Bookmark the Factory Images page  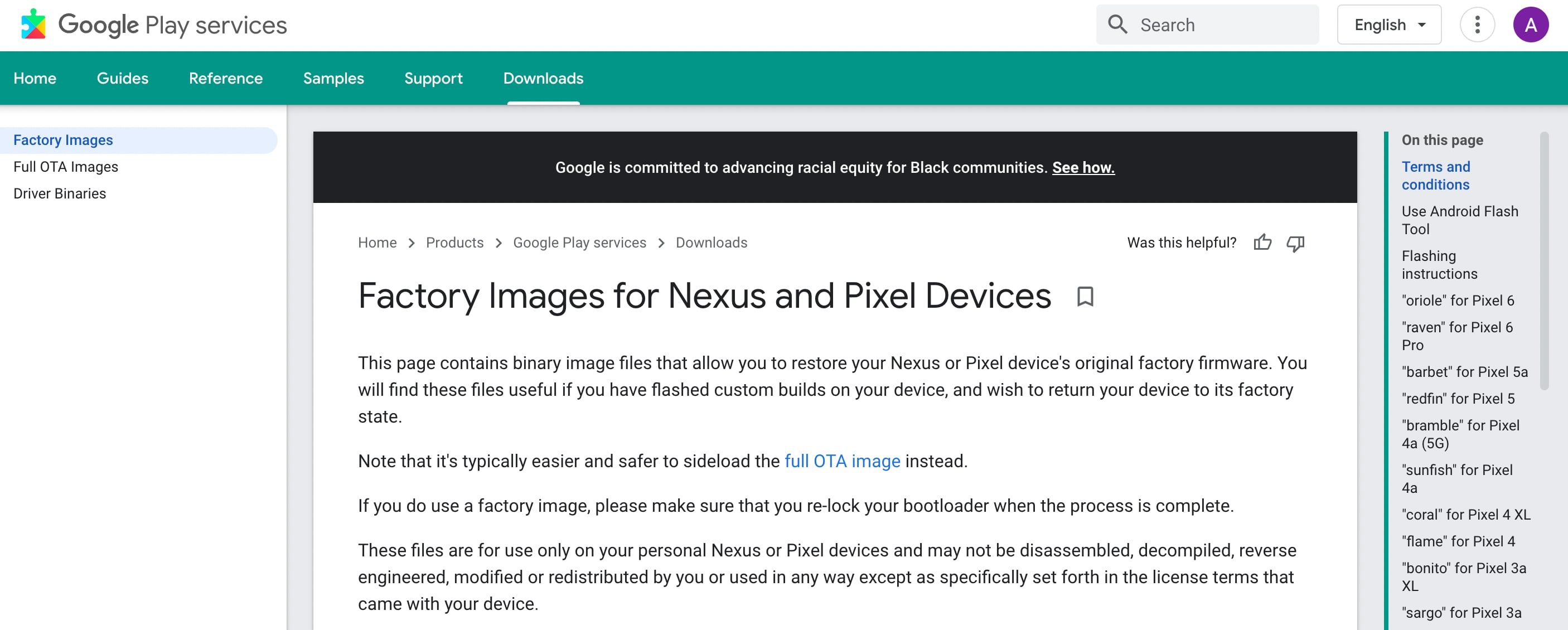[x=1086, y=297]
